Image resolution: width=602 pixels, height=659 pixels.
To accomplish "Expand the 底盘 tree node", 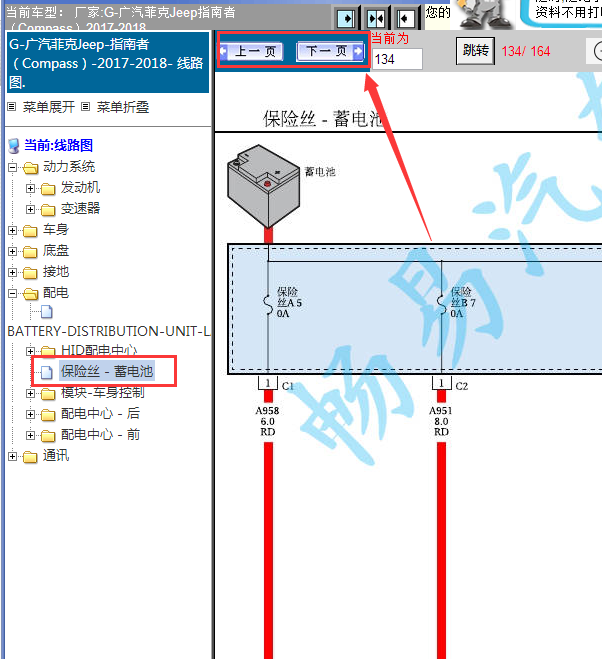I will click(13, 251).
